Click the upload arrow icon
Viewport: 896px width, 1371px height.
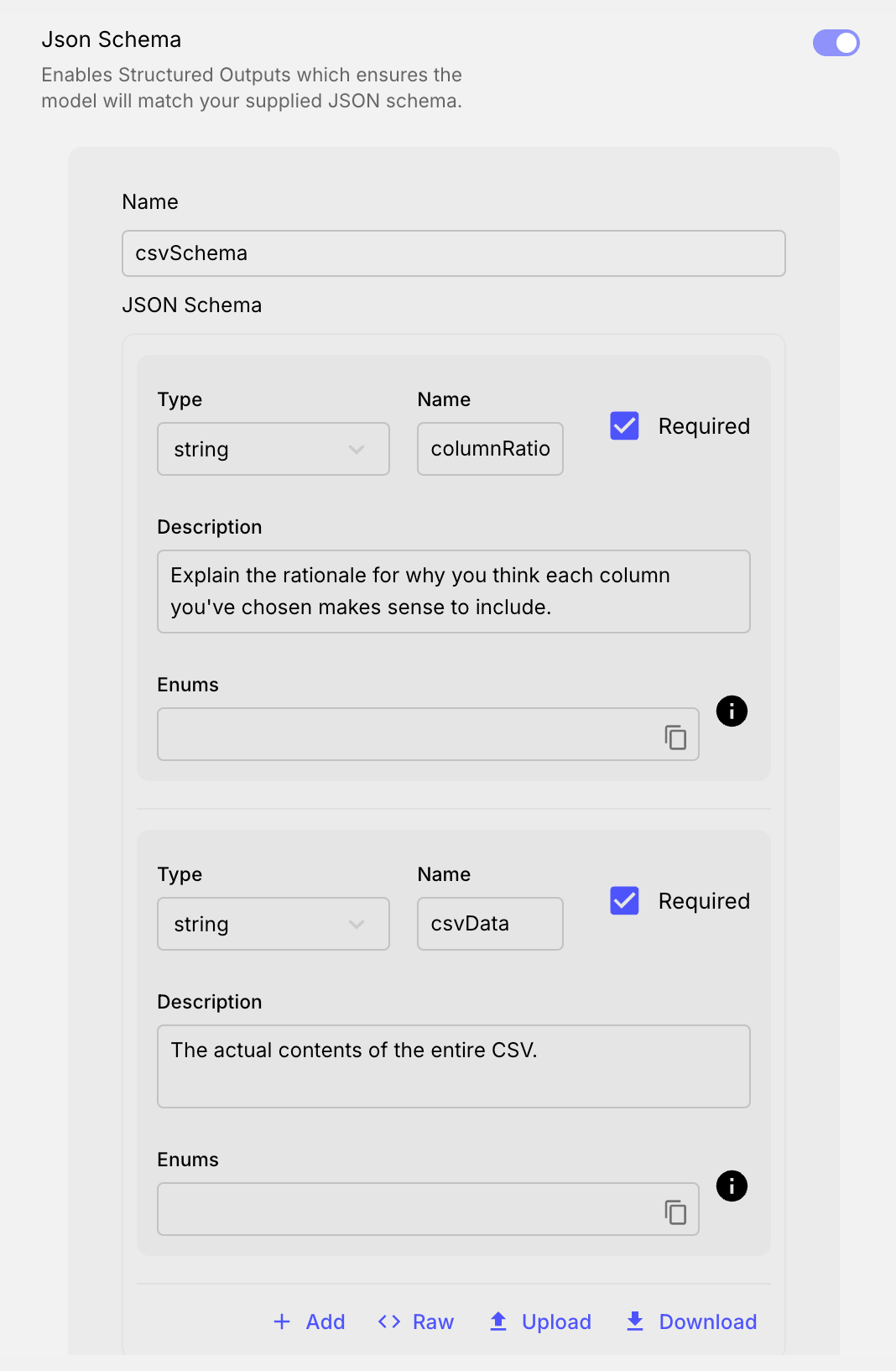[x=498, y=1321]
